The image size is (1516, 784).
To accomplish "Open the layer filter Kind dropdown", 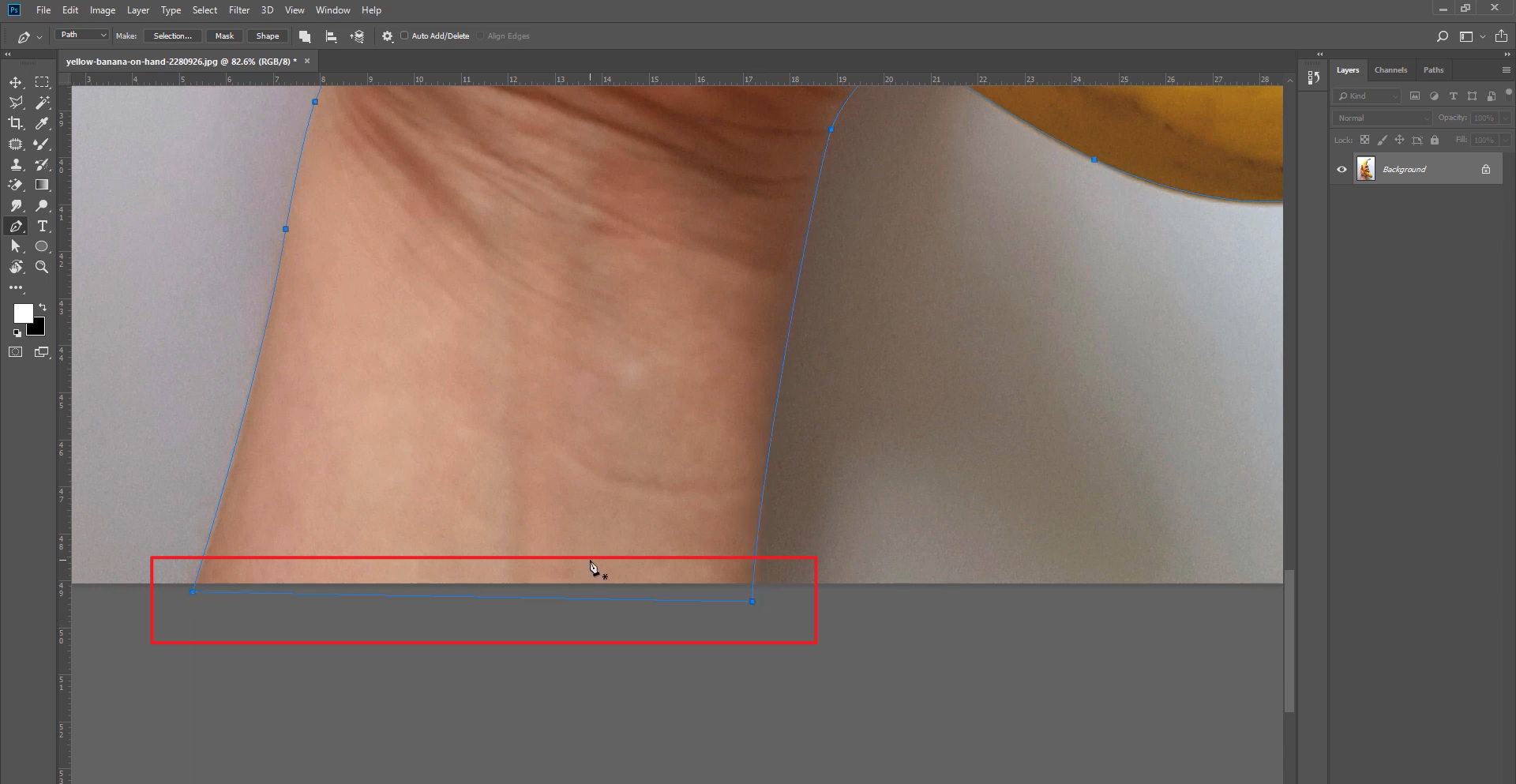I will [1366, 96].
